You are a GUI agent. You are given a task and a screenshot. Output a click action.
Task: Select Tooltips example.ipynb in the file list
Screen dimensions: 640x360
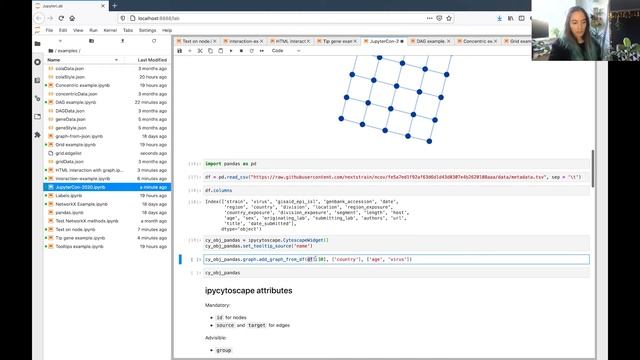pos(107,247)
